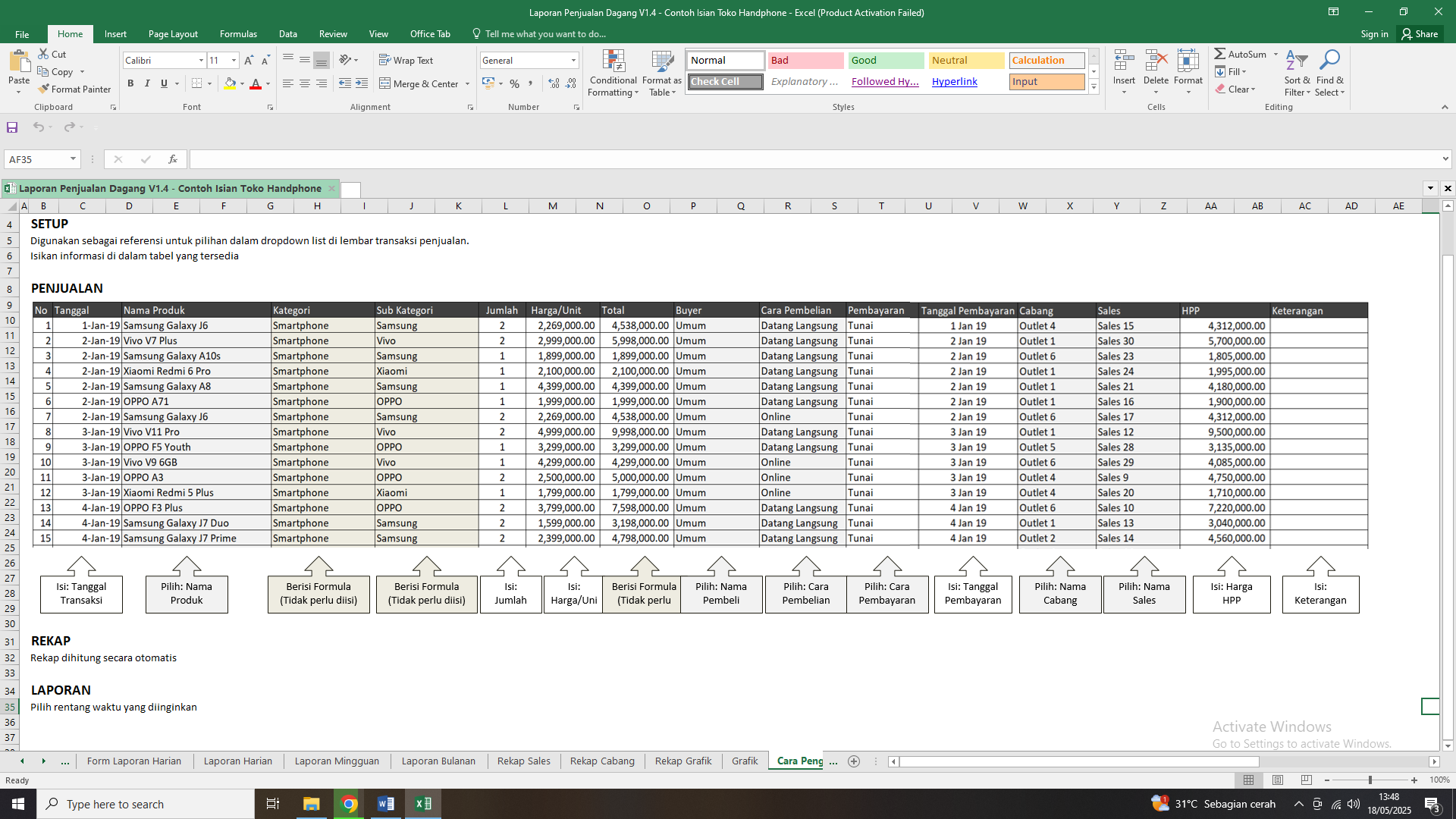1456x819 pixels.
Task: Open Conditional Formatting menu
Action: tap(613, 74)
